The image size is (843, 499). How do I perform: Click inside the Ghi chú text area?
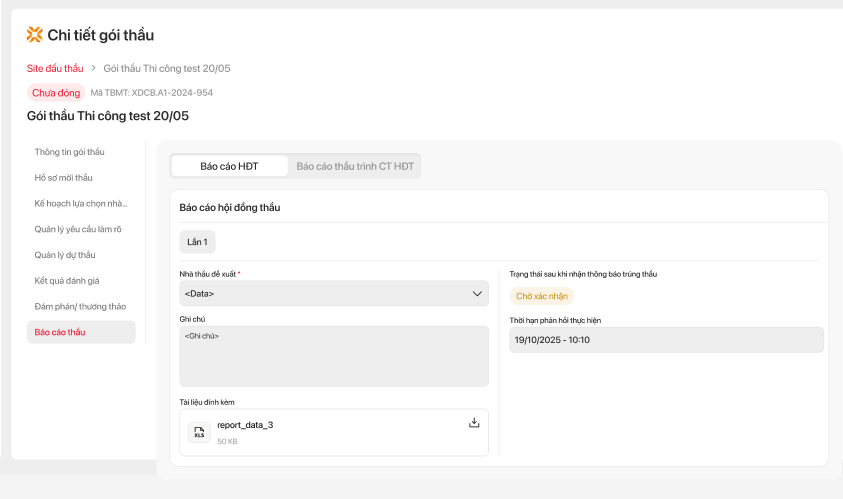[x=334, y=356]
